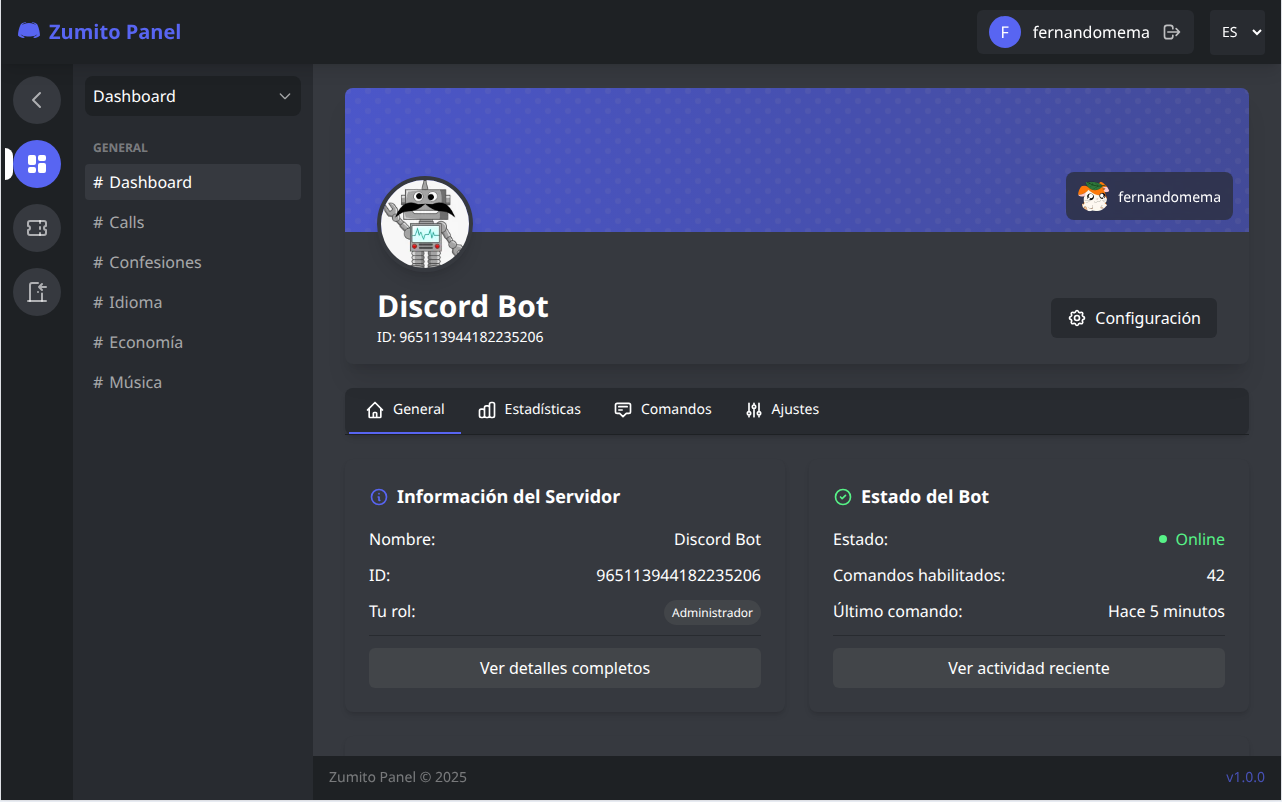
Task: Click the Hace 5 minutos value
Action: pyautogui.click(x=1166, y=611)
